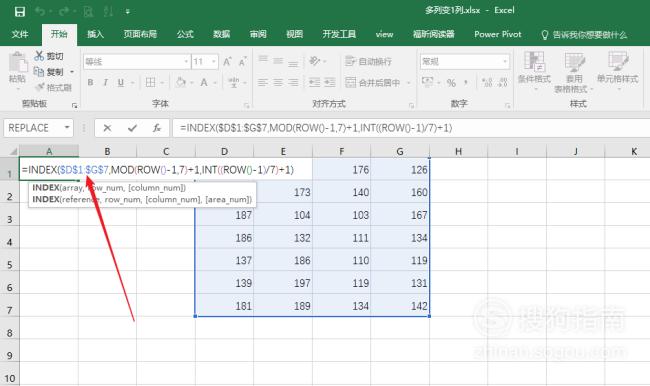Viewport: 650px width, 386px height.
Task: Click the Cut scissors icon
Action: [39, 56]
